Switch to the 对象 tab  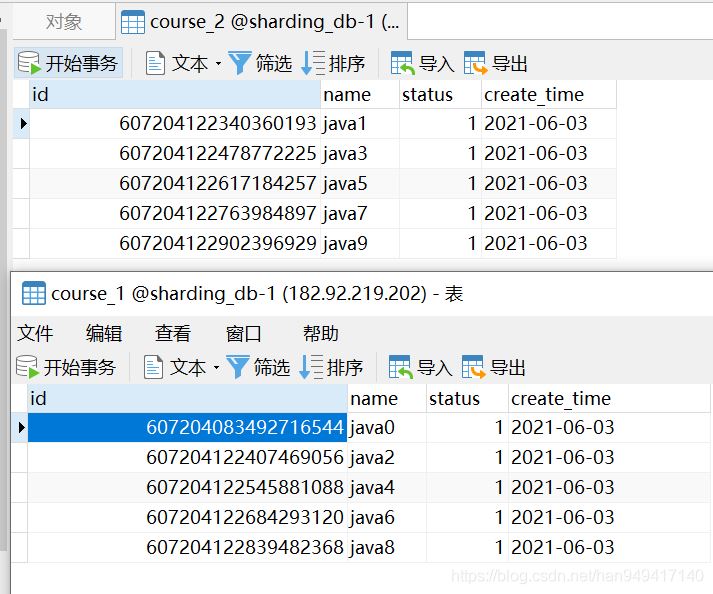pos(64,21)
